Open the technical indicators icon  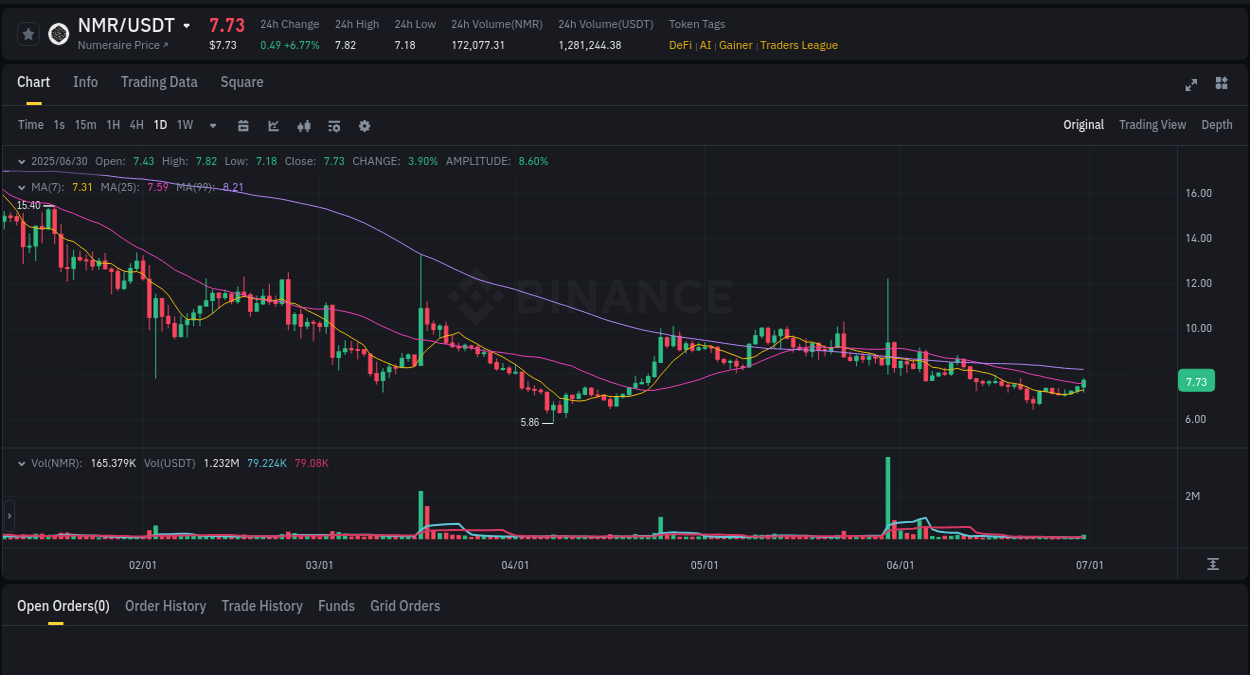(x=273, y=125)
